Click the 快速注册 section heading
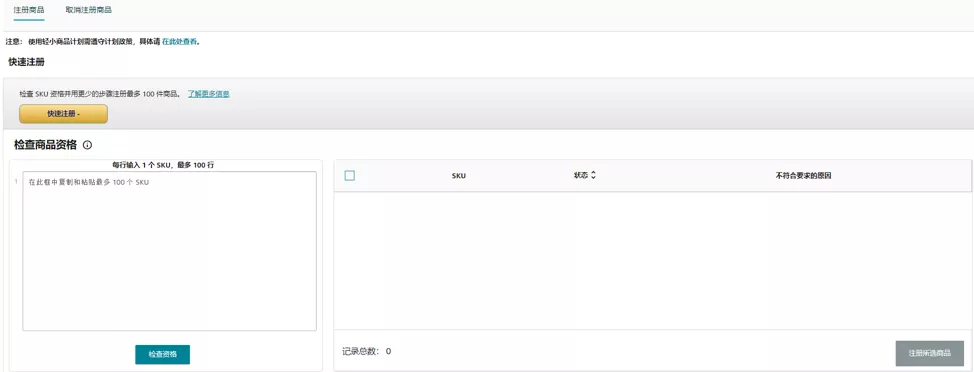Screen dimensions: 974x372 26,62
